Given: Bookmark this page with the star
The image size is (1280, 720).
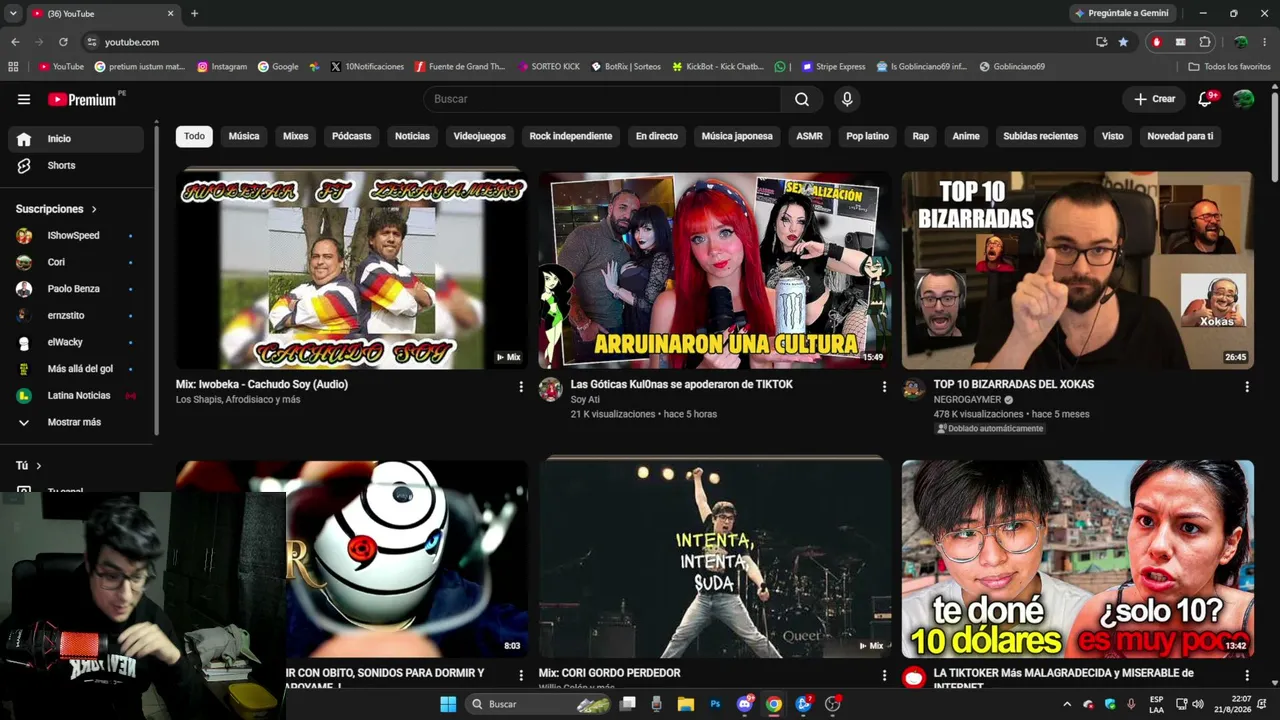Looking at the screenshot, I should (x=1123, y=42).
